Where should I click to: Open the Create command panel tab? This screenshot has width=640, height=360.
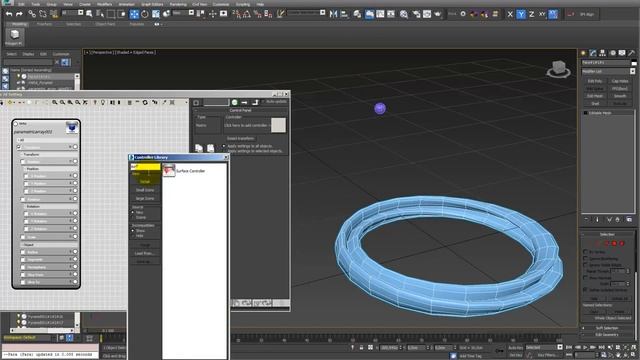coord(583,53)
